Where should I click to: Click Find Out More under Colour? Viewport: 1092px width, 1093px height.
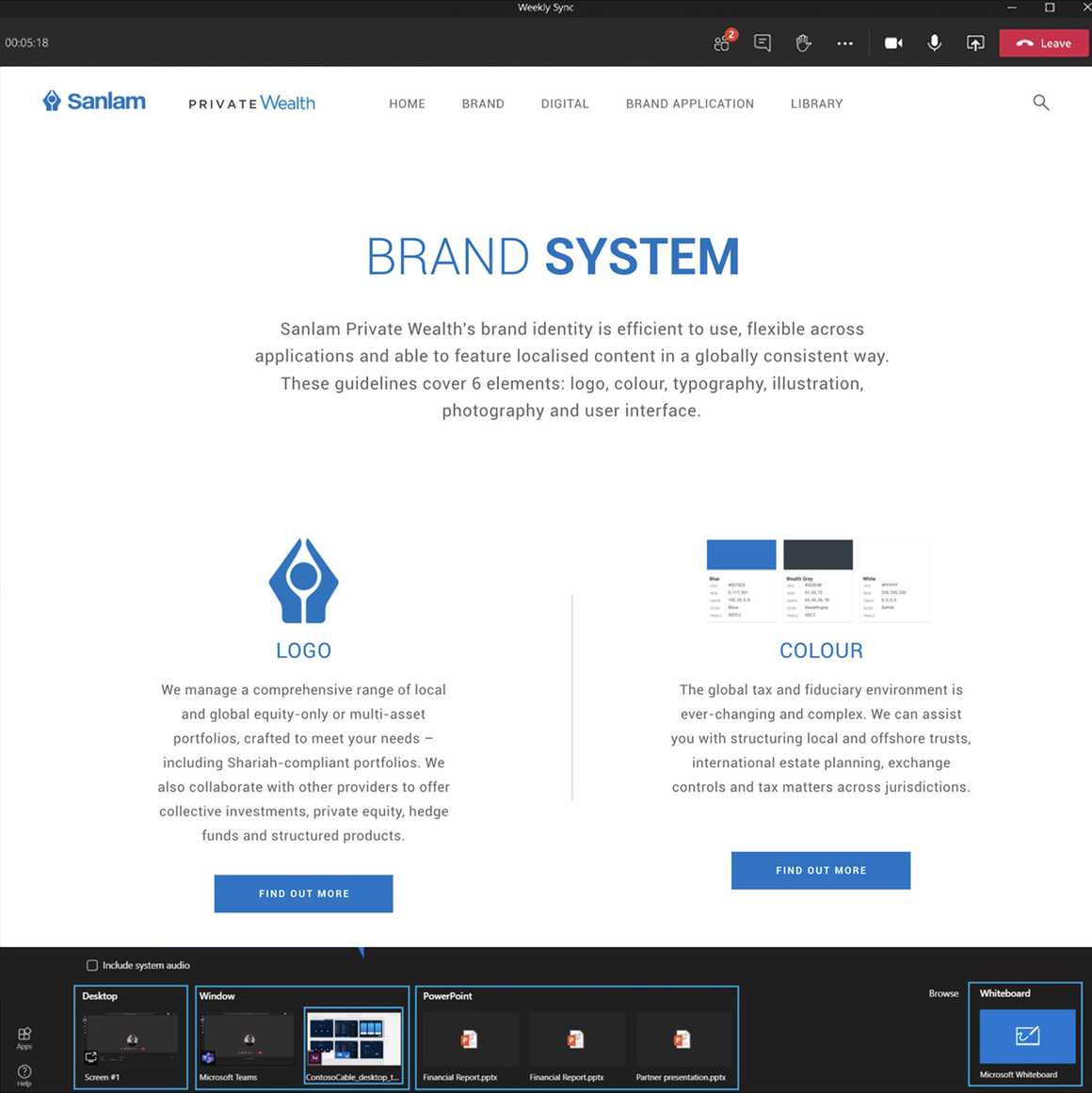[x=821, y=871]
